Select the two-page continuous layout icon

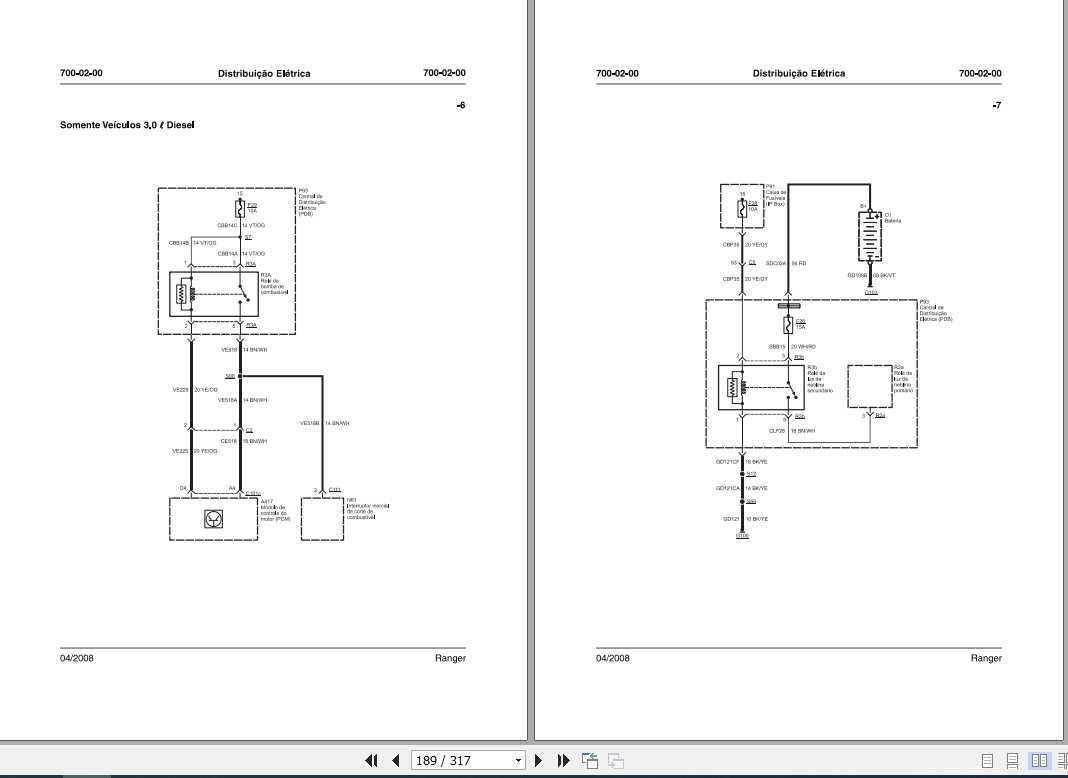[1062, 760]
